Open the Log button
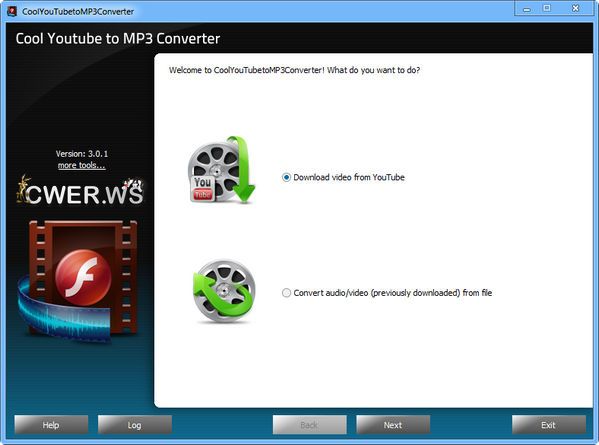This screenshot has width=599, height=445. coord(134,425)
